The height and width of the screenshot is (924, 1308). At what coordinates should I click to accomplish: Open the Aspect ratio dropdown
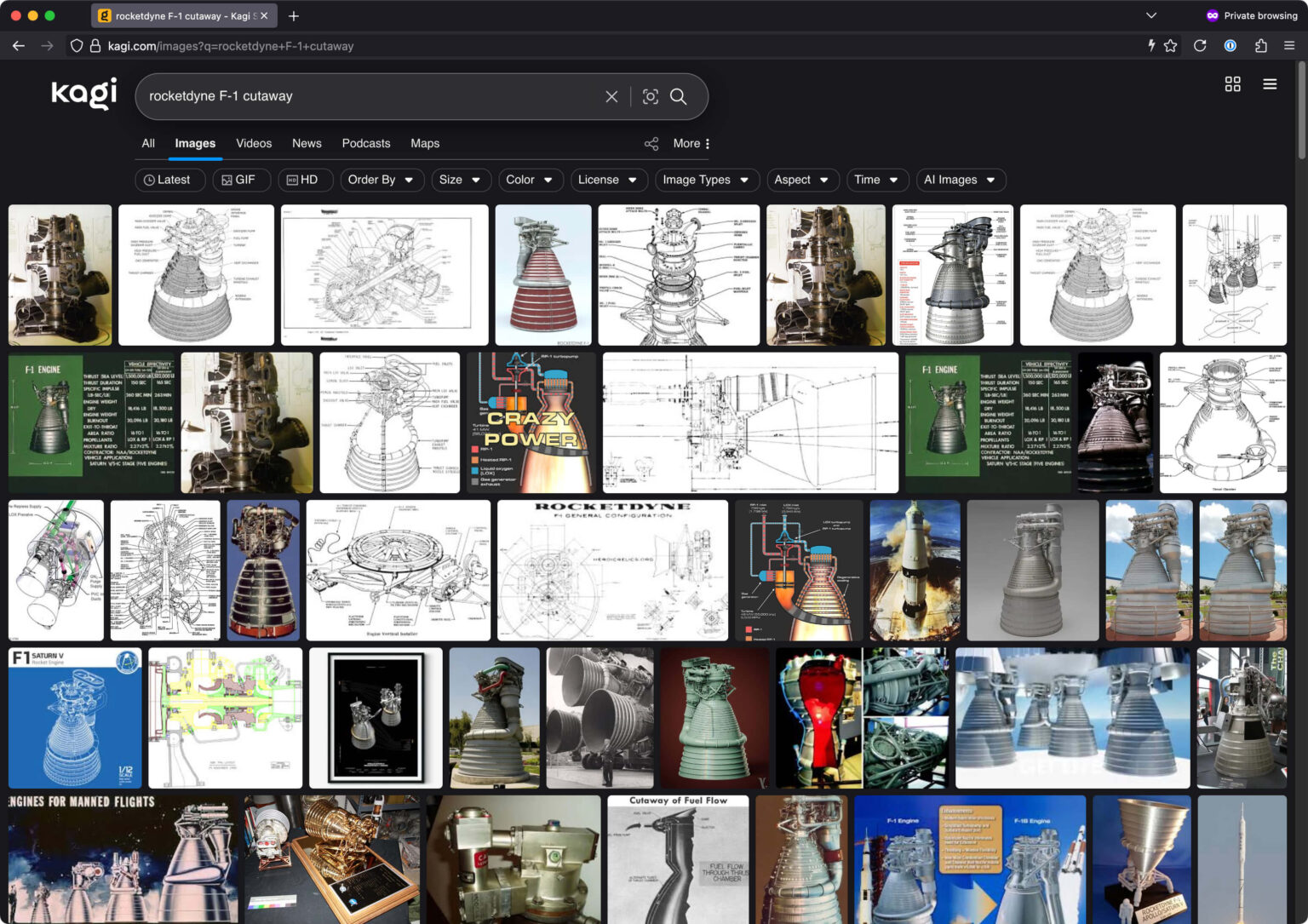click(x=801, y=180)
